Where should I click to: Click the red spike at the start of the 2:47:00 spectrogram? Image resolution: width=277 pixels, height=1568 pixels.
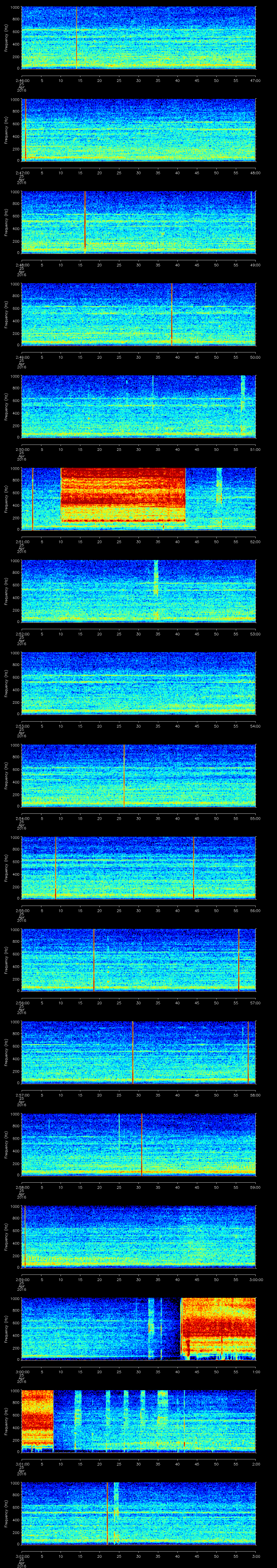point(26,130)
